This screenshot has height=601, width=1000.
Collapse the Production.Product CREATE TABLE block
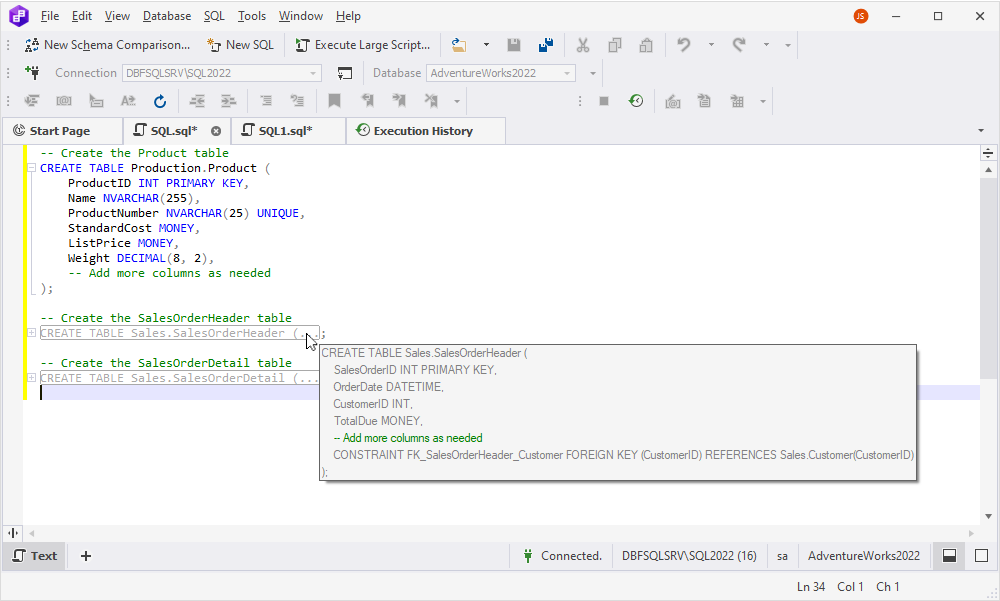pos(31,168)
